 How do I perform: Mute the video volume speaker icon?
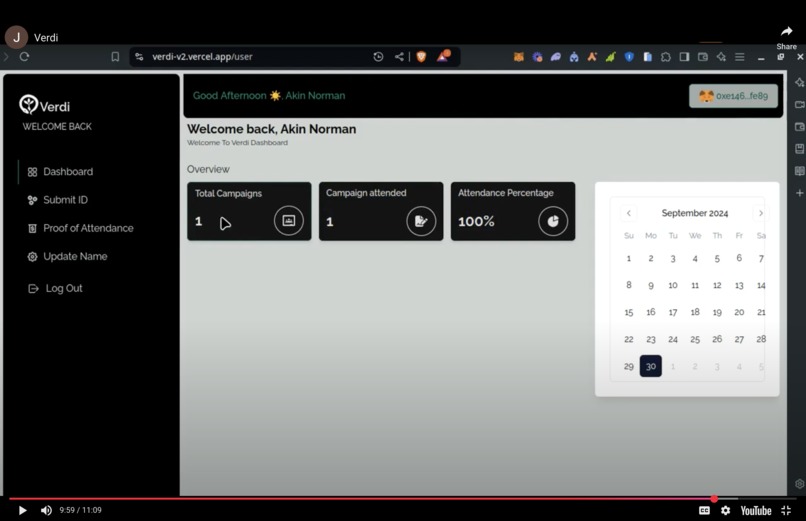(x=46, y=510)
